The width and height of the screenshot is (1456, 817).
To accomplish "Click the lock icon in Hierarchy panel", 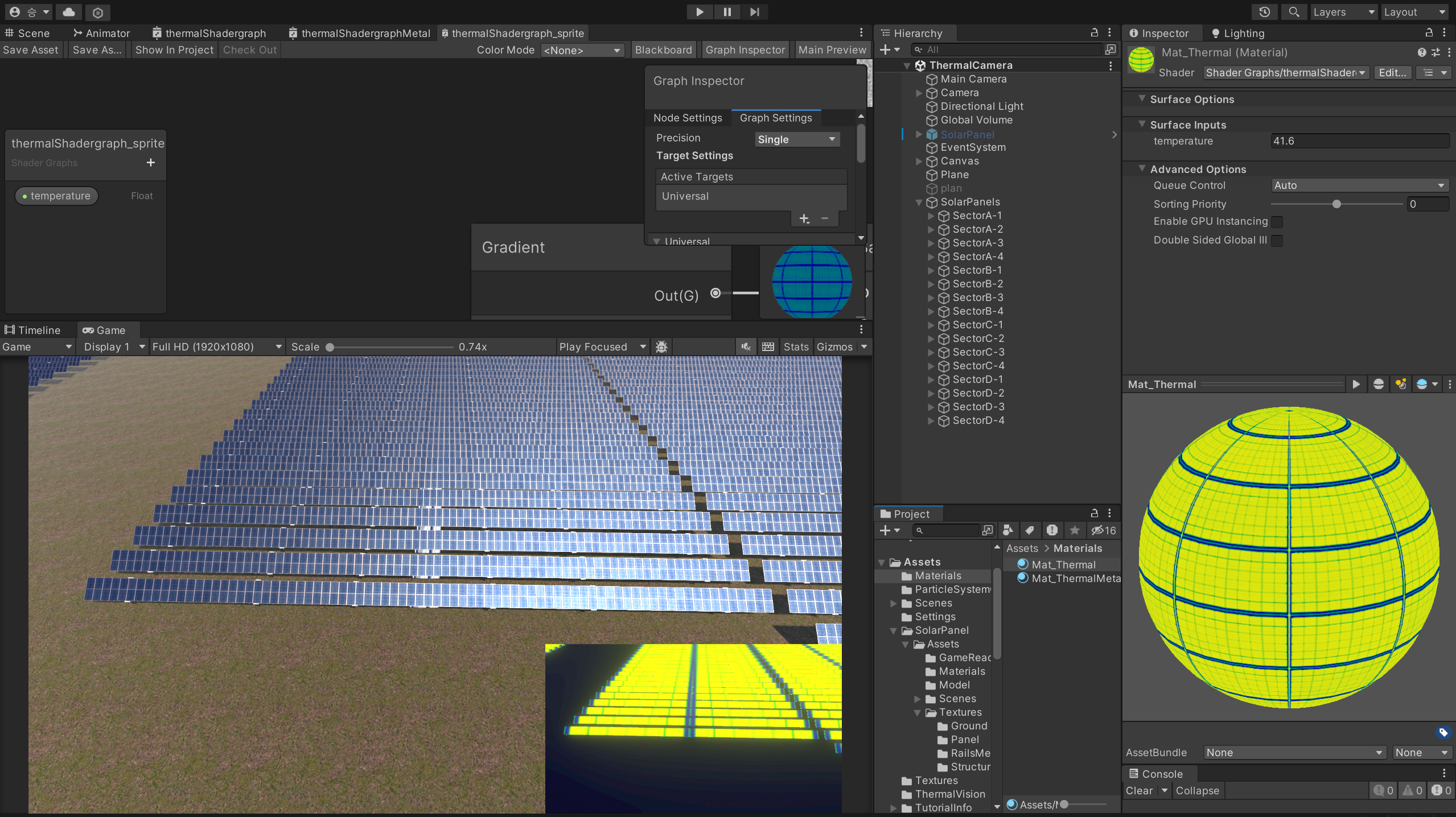I will 1094,33.
